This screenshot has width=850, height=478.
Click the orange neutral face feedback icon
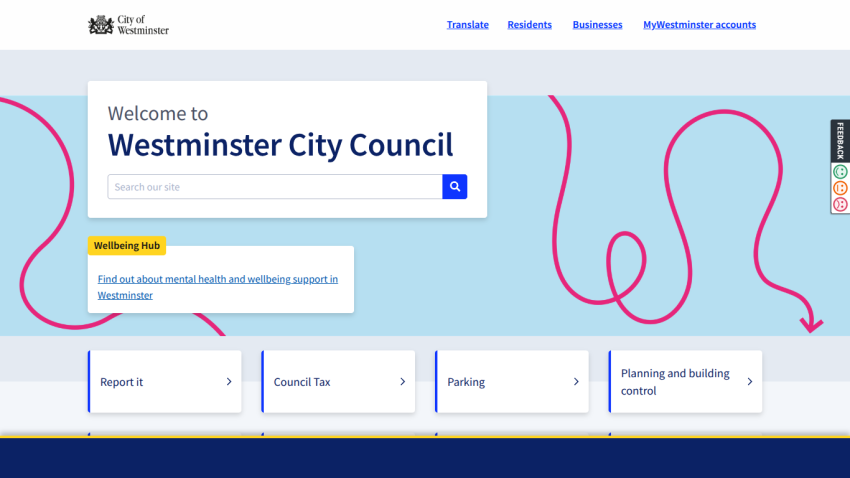(840, 188)
